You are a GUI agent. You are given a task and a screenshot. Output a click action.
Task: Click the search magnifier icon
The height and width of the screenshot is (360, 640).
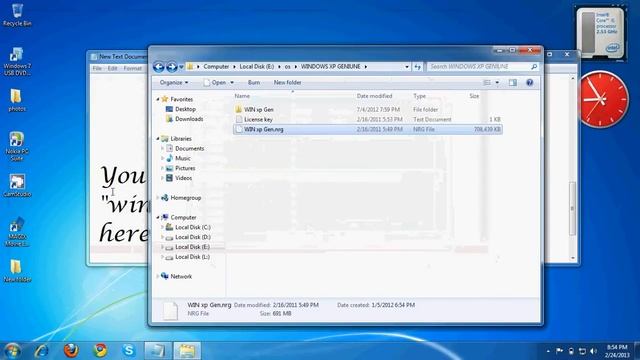(x=534, y=67)
